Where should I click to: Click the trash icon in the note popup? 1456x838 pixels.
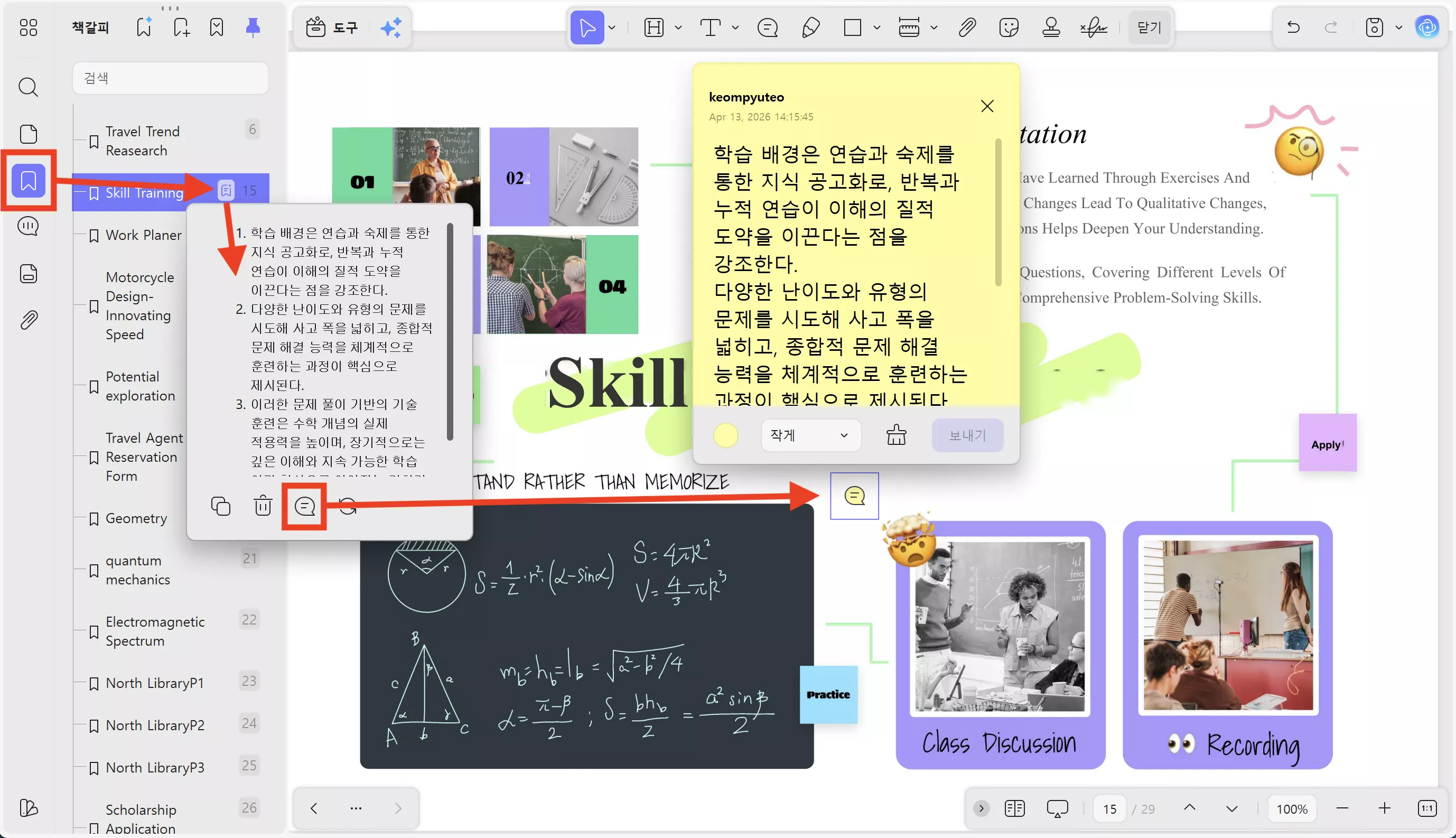(x=263, y=506)
